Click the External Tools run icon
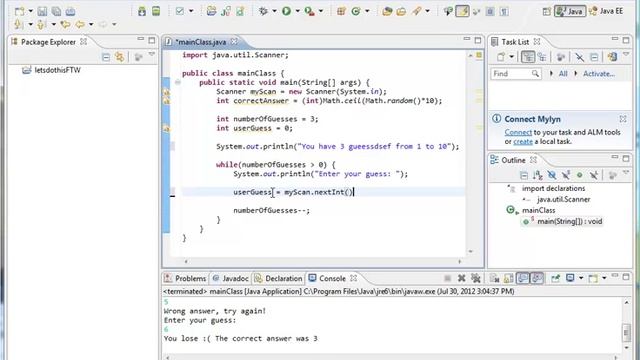This screenshot has height=360, width=640. [x=309, y=11]
